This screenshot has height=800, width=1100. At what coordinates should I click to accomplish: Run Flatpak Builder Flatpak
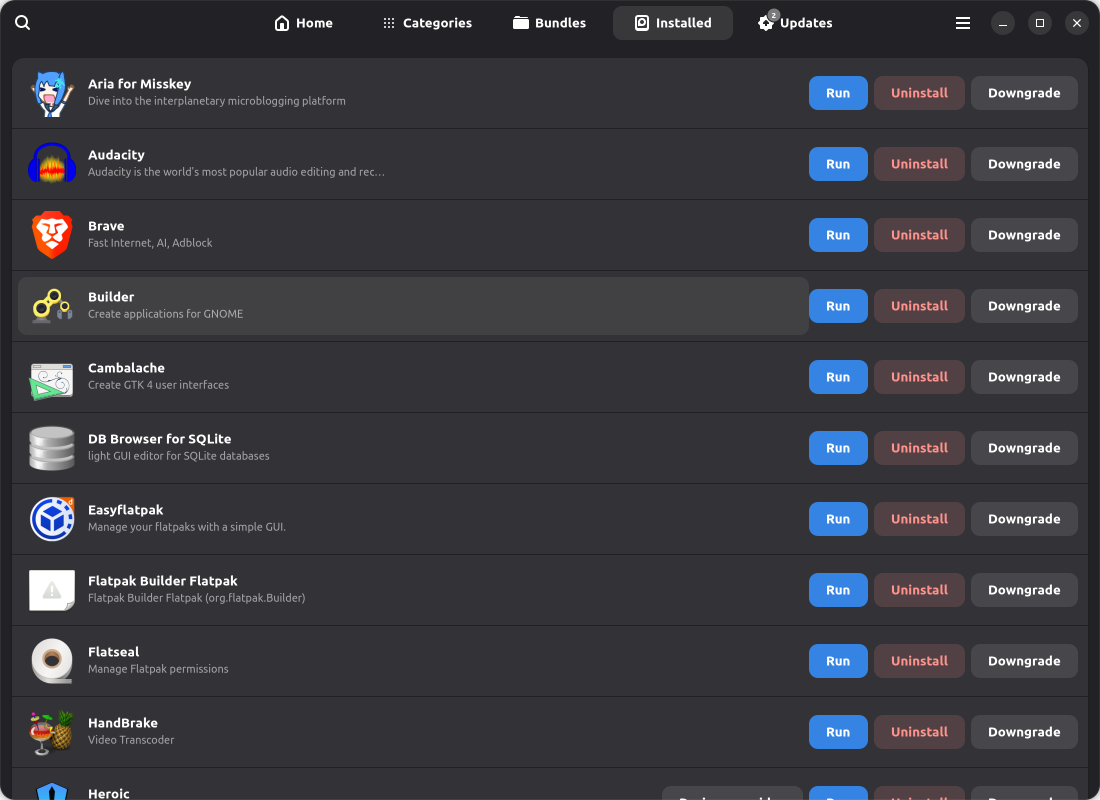(838, 590)
